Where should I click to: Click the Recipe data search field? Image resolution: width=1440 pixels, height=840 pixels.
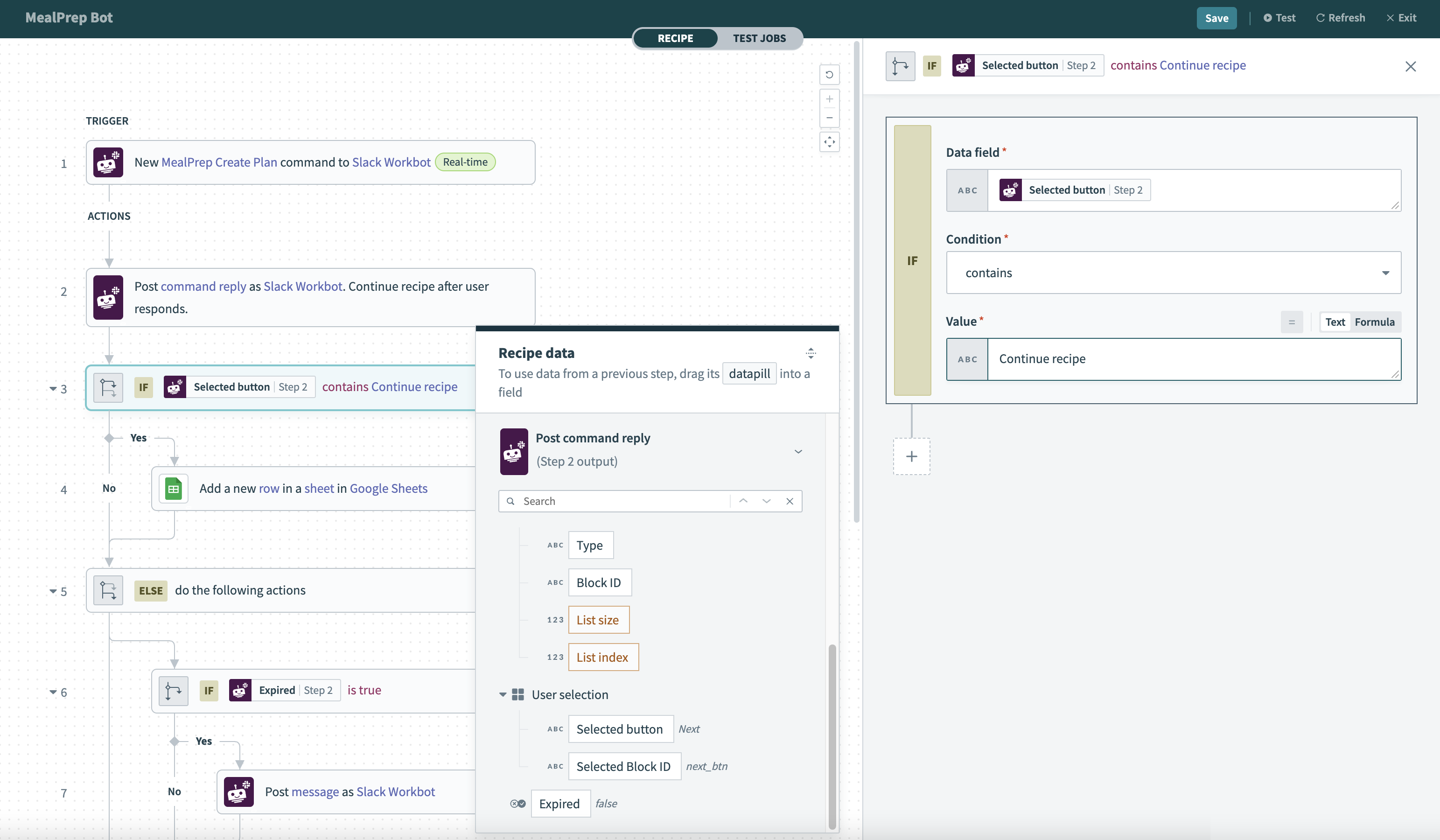(x=623, y=501)
